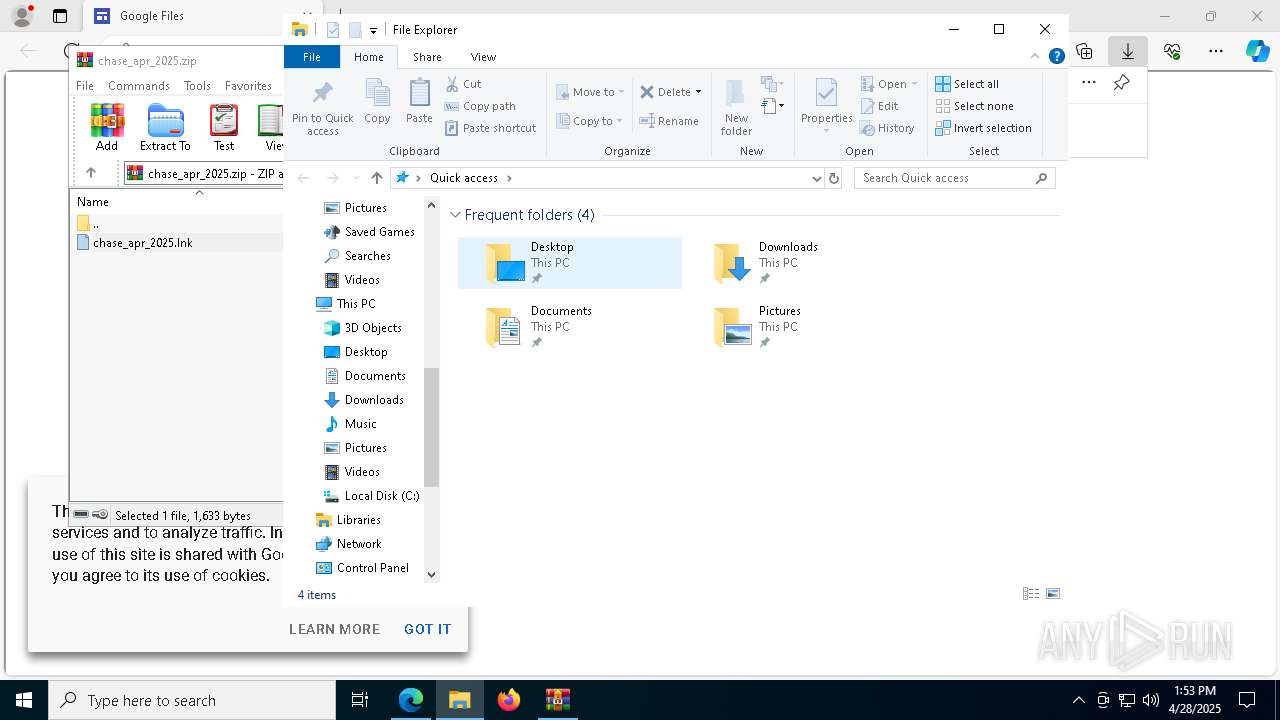
Task: Click the Search Quick access field
Action: point(954,178)
